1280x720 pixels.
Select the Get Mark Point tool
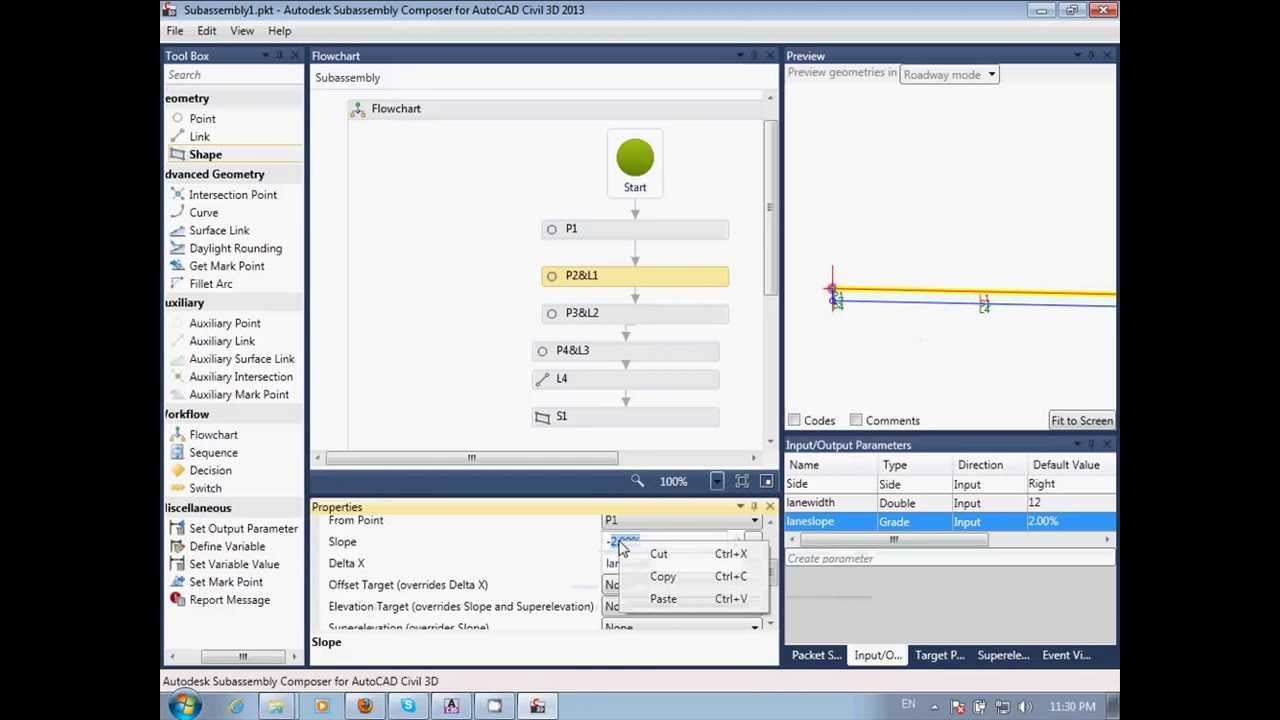coord(226,267)
